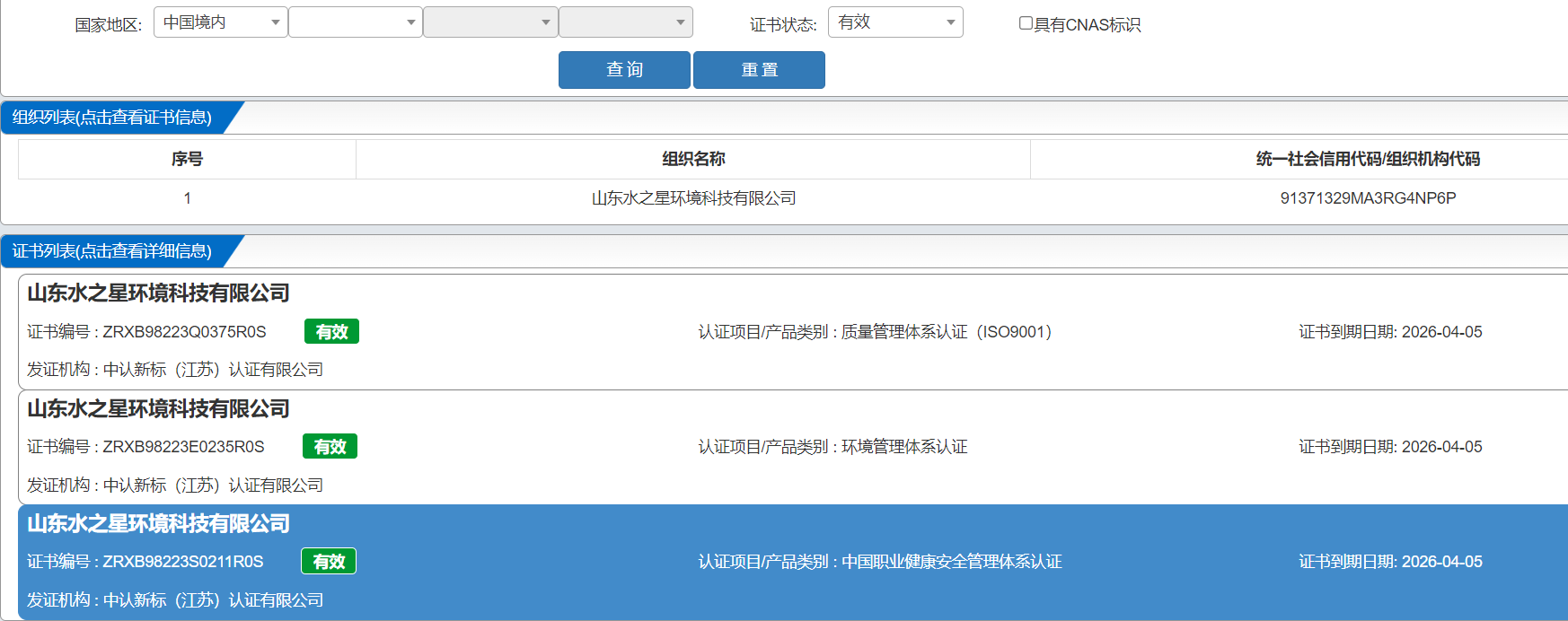1568x621 pixels.
Task: Select the 证书列表 section header tab
Action: (x=112, y=251)
